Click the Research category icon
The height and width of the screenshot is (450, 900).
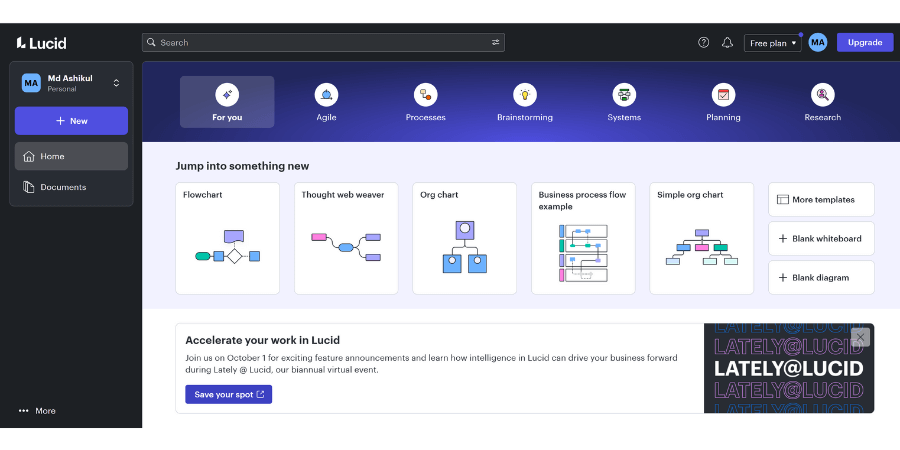(823, 95)
